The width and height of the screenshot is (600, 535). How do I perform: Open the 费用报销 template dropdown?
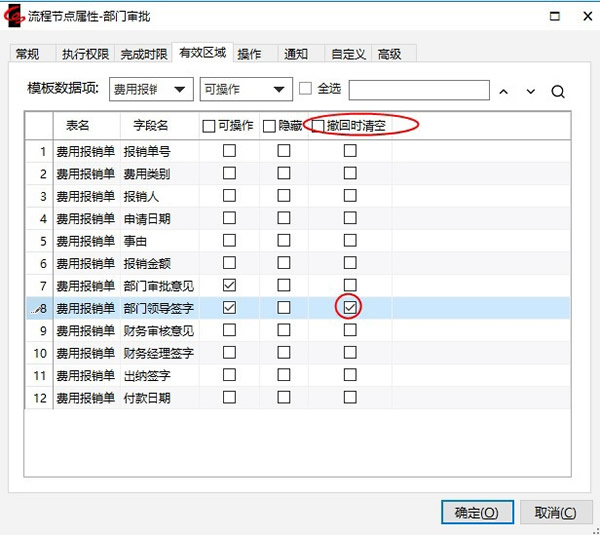(x=149, y=89)
